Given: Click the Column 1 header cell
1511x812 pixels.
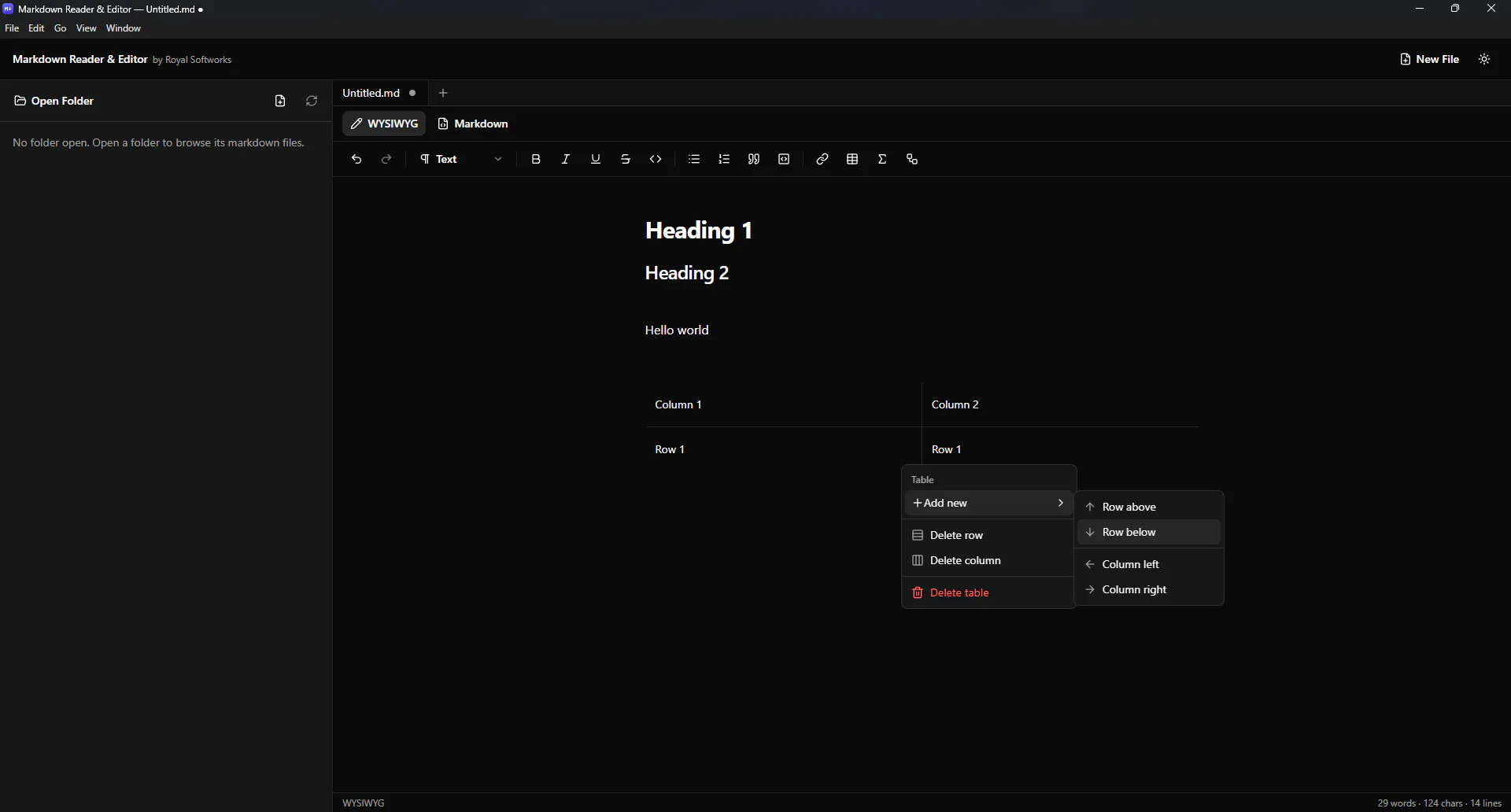Looking at the screenshot, I should click(783, 404).
